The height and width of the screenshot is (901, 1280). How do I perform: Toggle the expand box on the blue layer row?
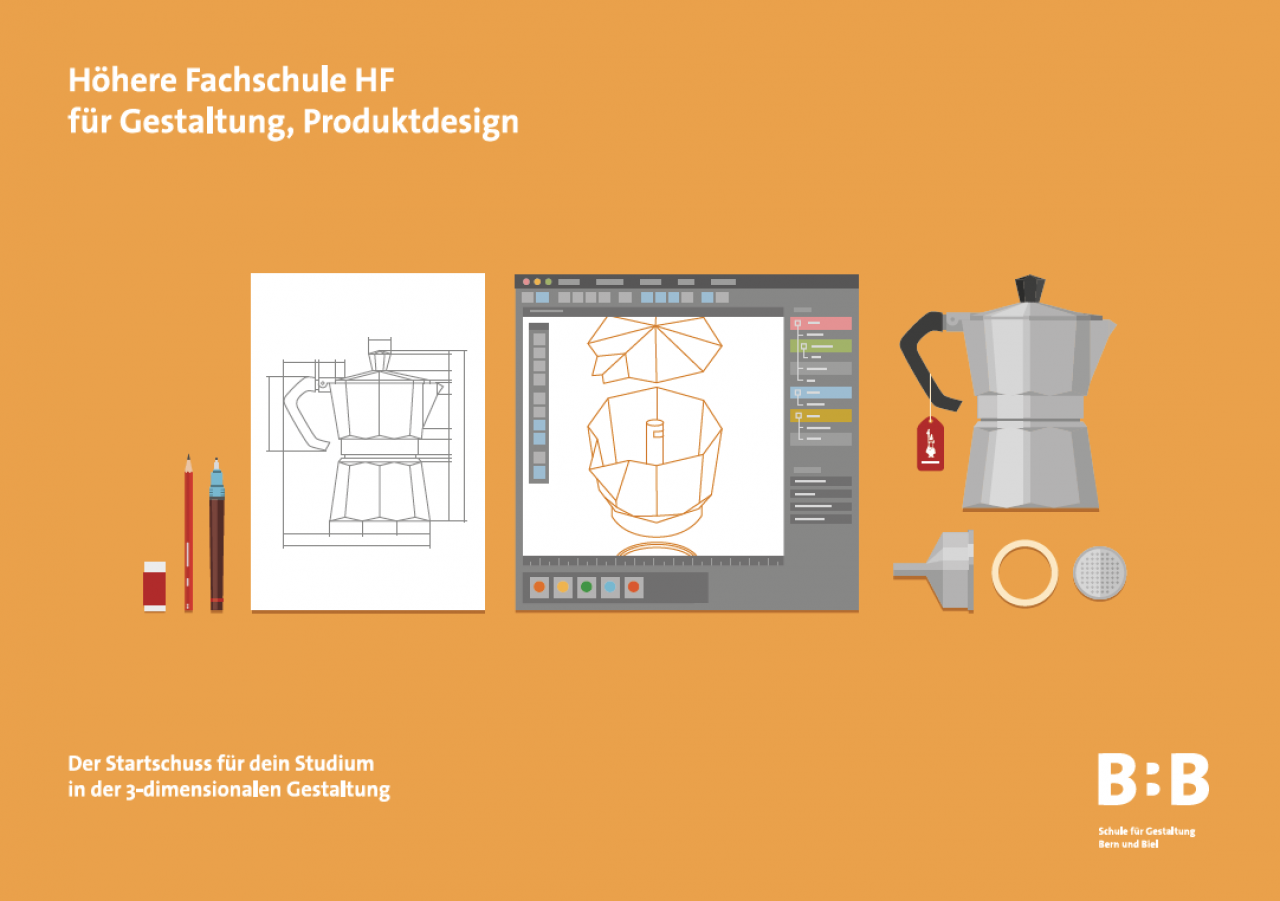point(797,393)
